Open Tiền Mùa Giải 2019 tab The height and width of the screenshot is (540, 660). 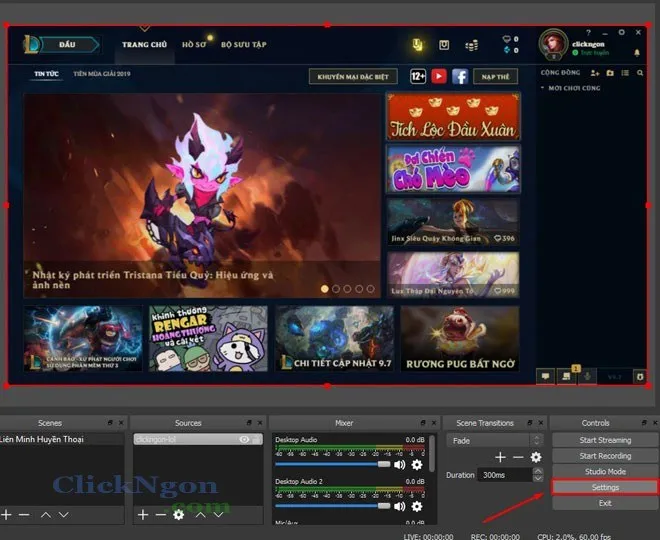[102, 74]
